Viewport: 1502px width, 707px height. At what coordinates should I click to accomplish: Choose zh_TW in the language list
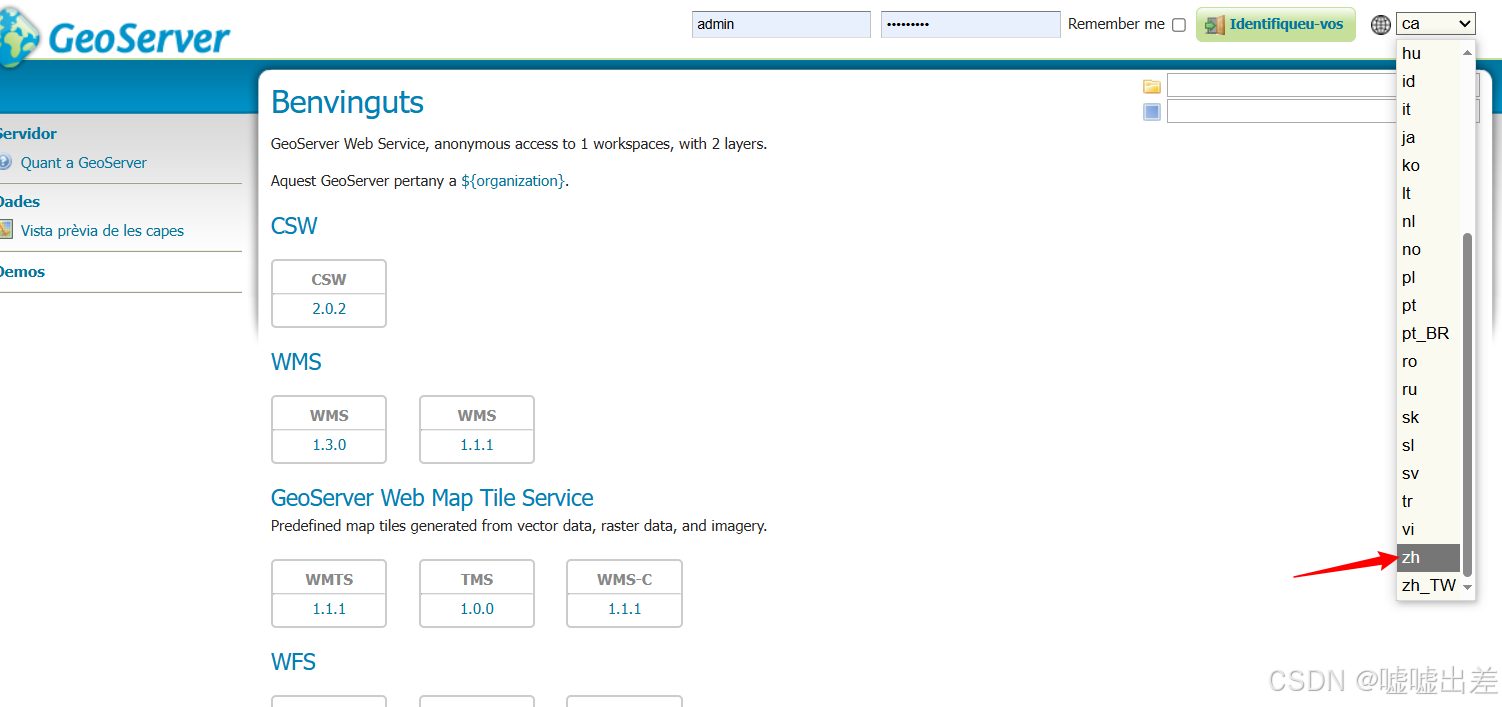tap(1429, 586)
